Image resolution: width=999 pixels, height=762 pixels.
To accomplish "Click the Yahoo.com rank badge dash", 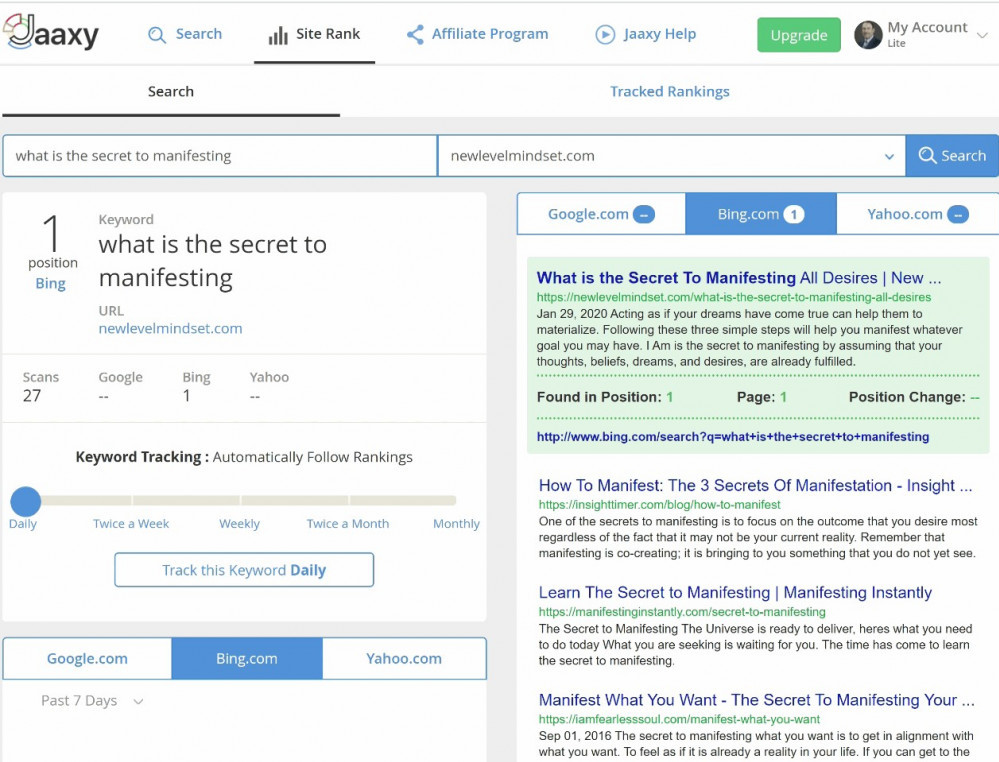I will tap(958, 215).
